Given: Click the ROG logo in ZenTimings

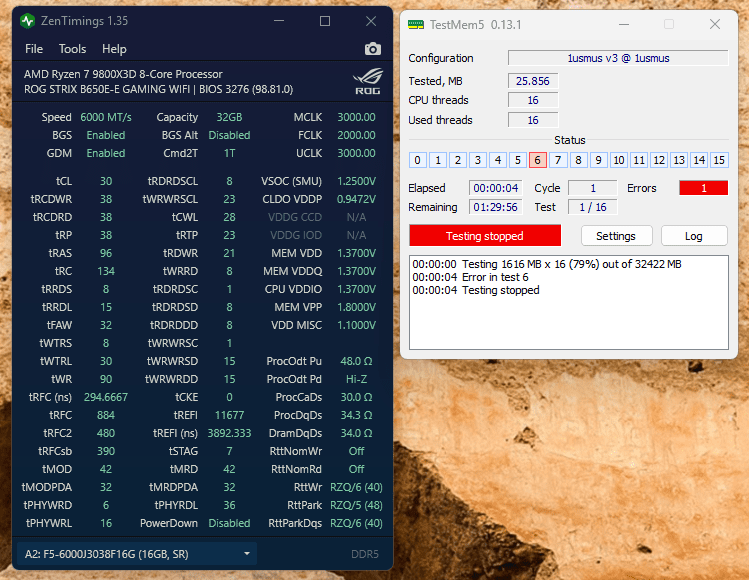Looking at the screenshot, I should click(368, 81).
